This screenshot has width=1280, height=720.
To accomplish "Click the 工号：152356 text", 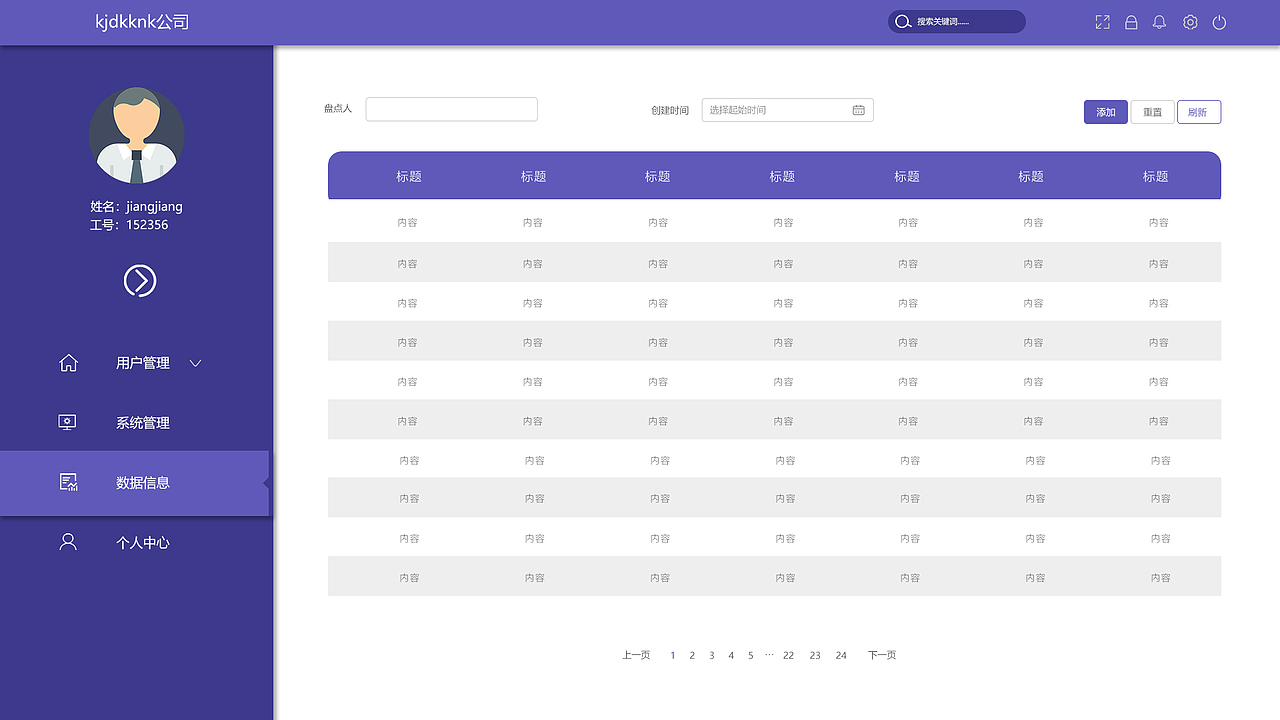I will 129,225.
